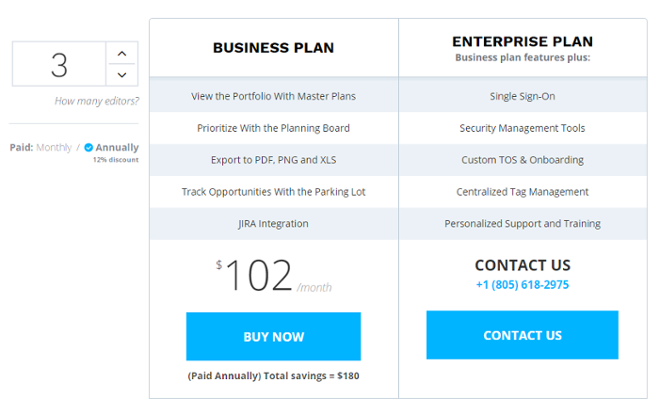Screen dimensions: 660x414
Task: Decrease the editor count with down arrow
Action: pos(121,75)
